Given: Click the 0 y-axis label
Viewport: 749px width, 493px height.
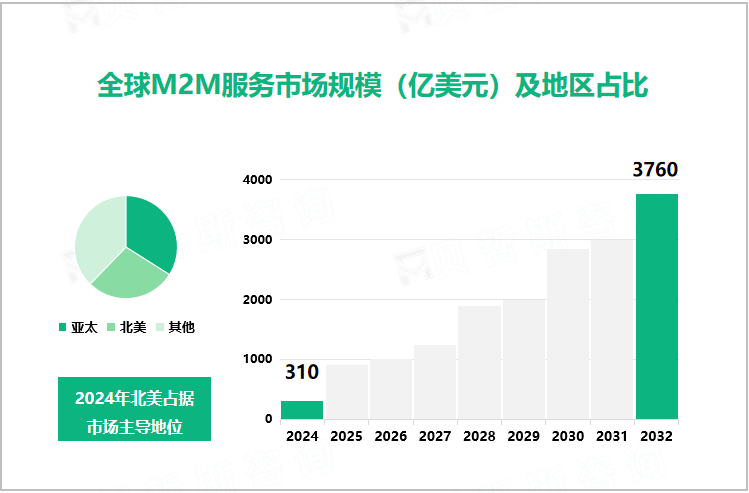Looking at the screenshot, I should [268, 419].
